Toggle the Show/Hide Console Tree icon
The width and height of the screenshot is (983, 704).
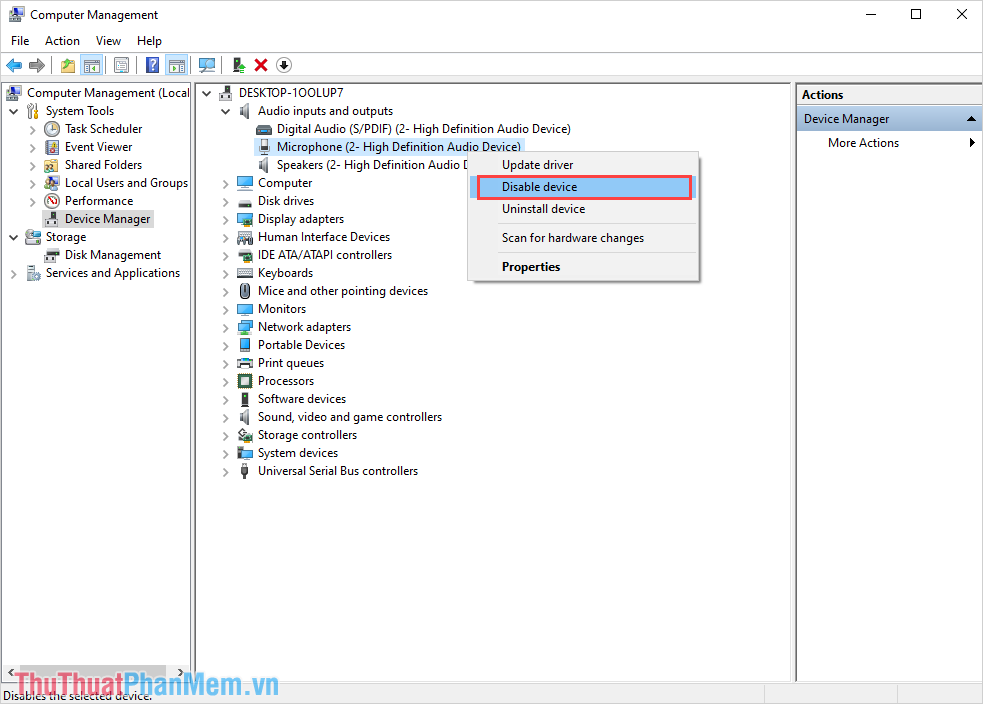pyautogui.click(x=92, y=65)
